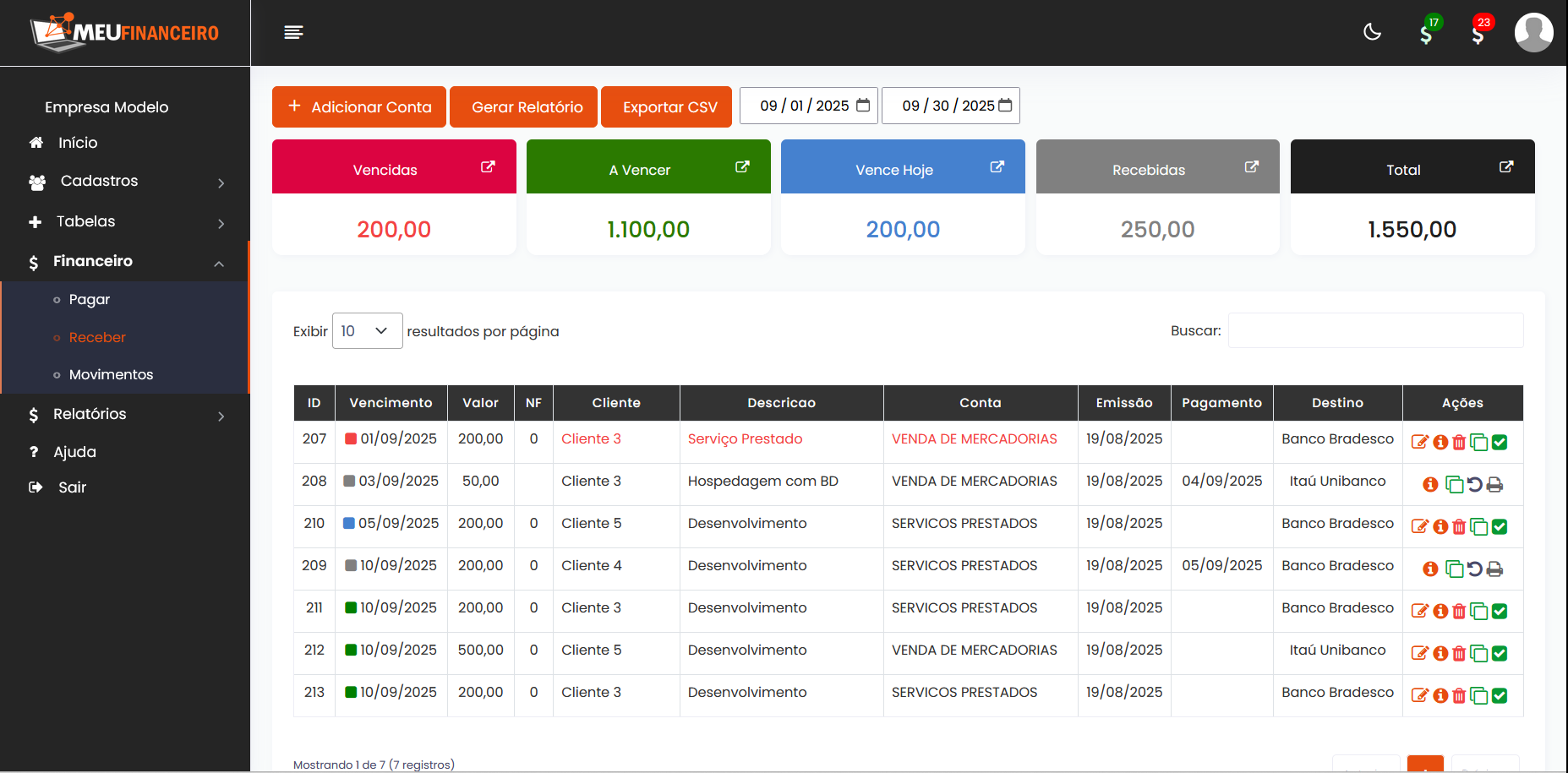Viewport: 1568px width, 773px height.
Task: Click the duplicate icon for row 211
Action: click(1479, 611)
